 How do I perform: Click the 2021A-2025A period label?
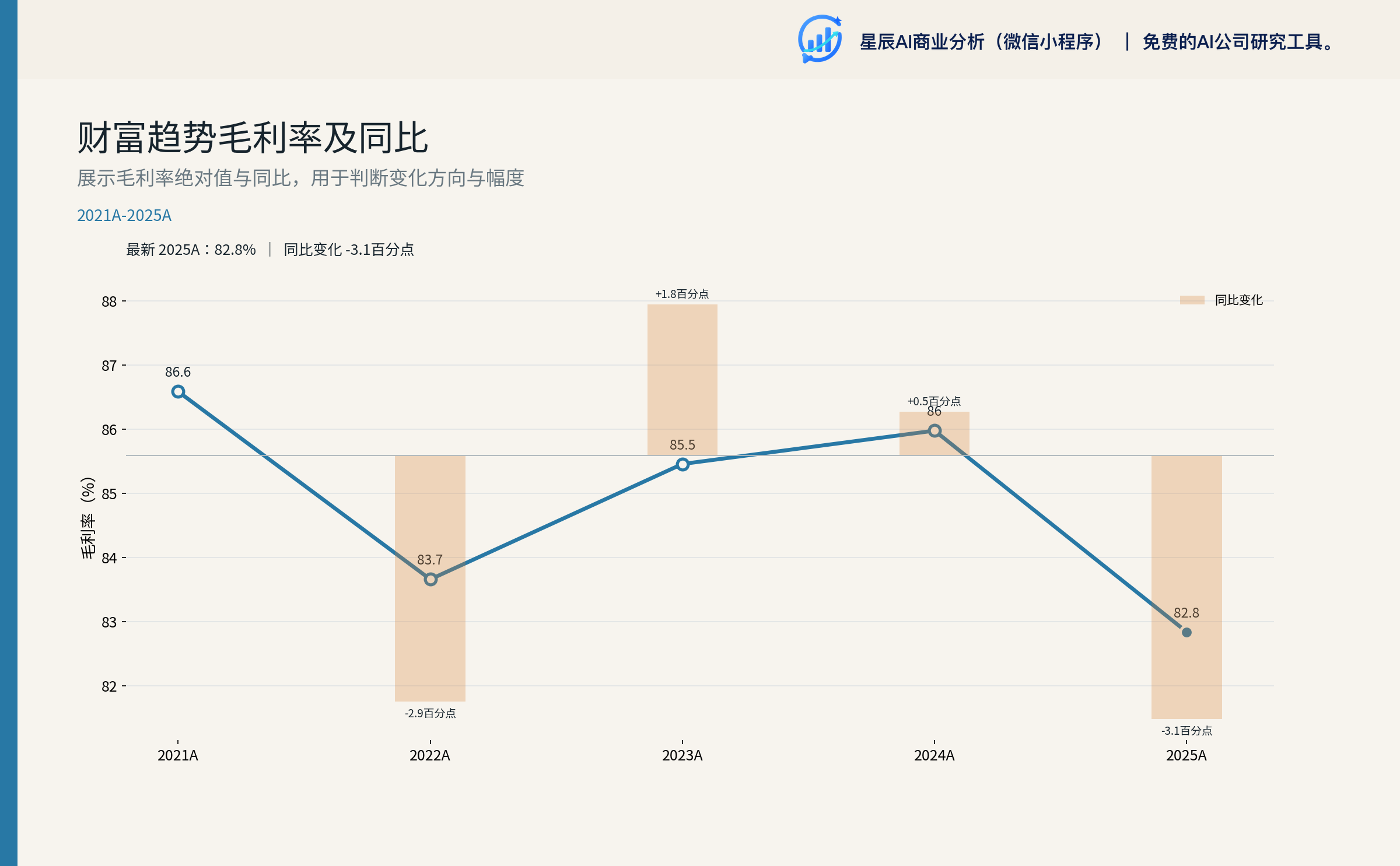(124, 215)
